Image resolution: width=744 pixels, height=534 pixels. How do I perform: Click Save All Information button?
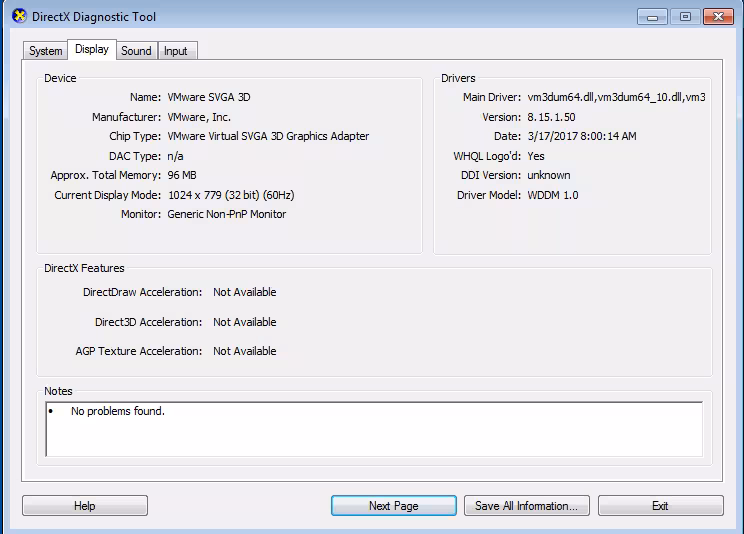[527, 506]
